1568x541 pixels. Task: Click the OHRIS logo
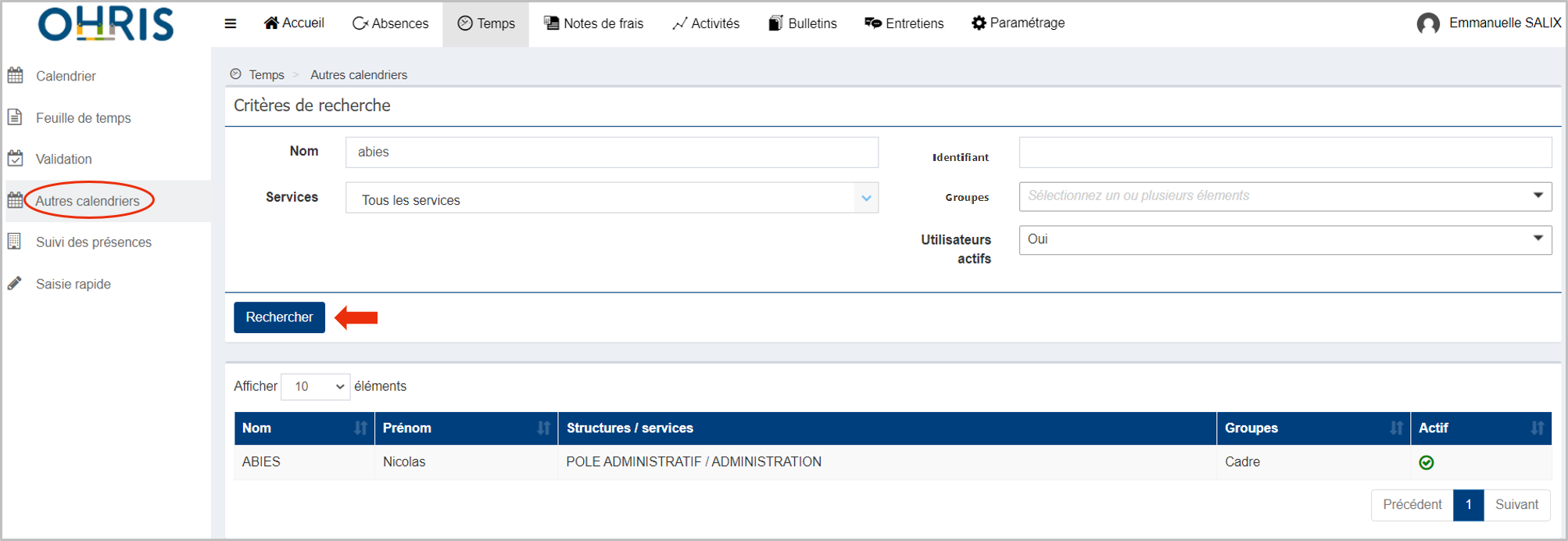tap(106, 23)
